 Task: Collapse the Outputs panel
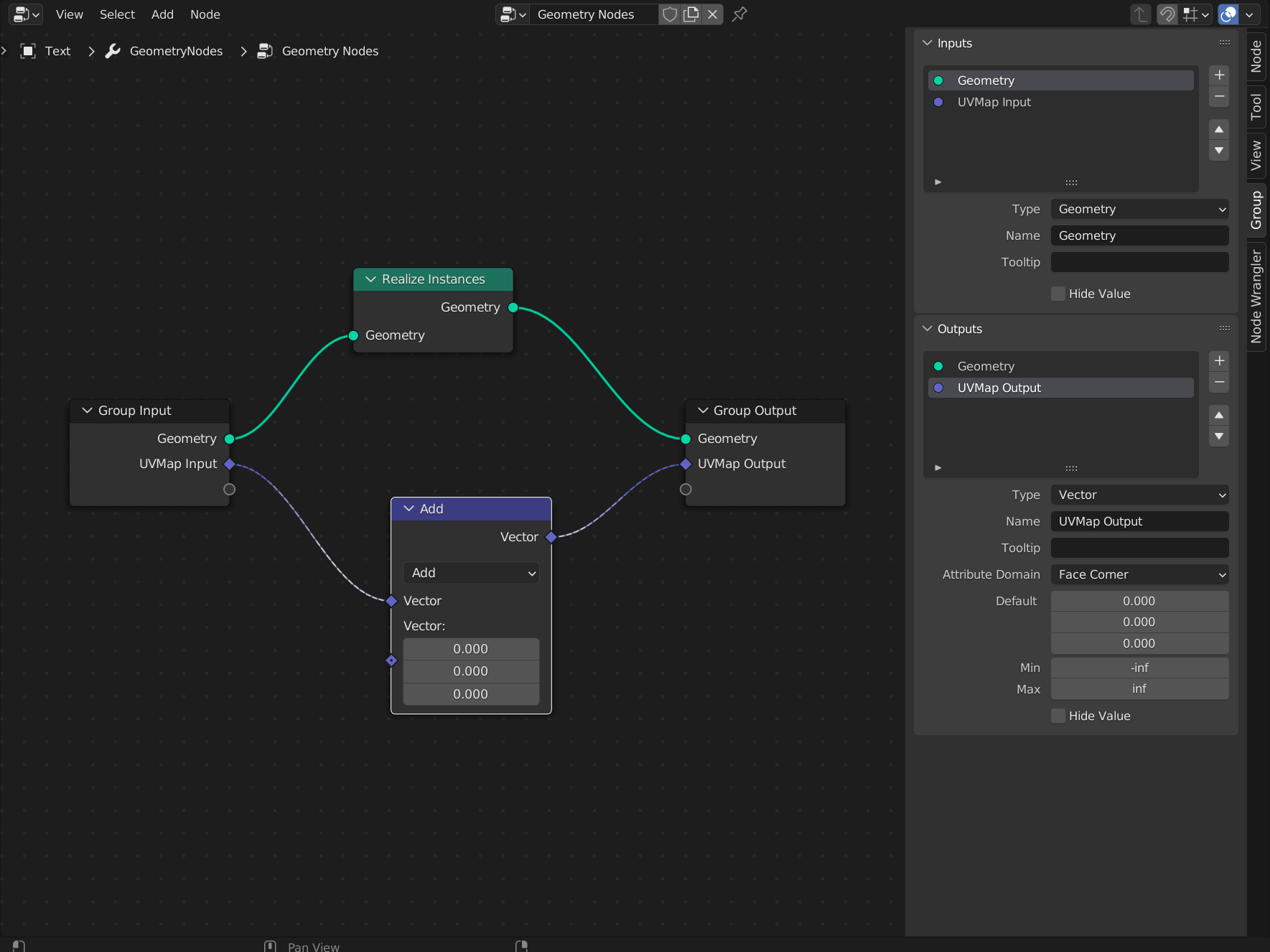point(928,329)
